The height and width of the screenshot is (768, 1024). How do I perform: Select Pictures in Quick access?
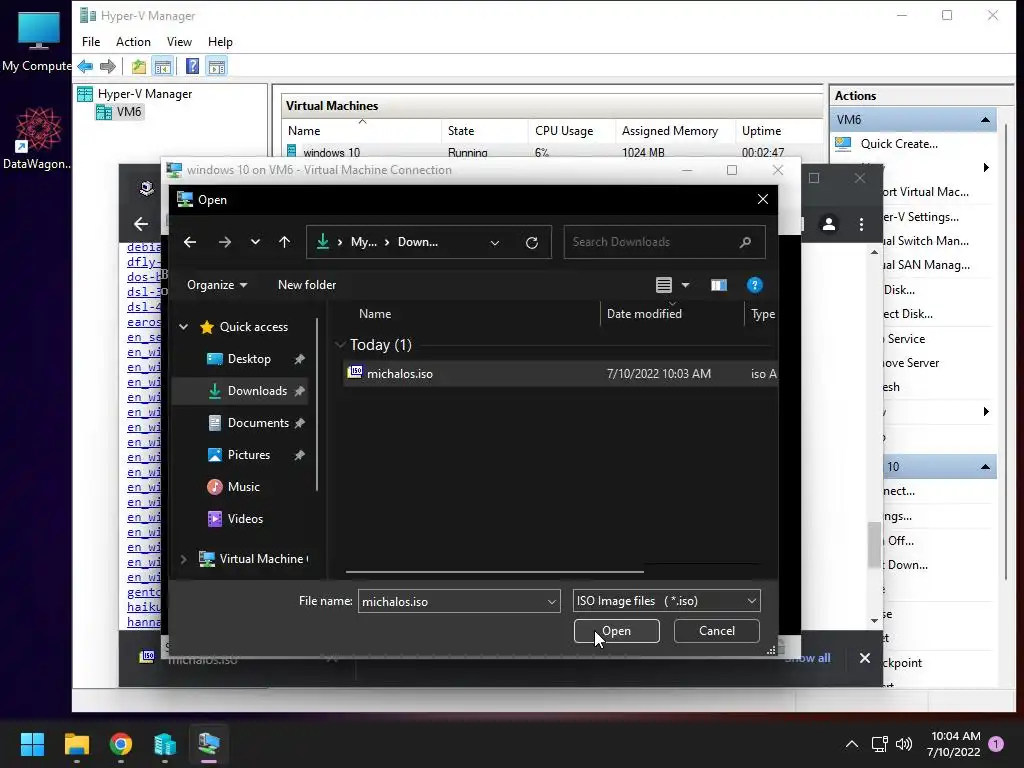coord(248,455)
